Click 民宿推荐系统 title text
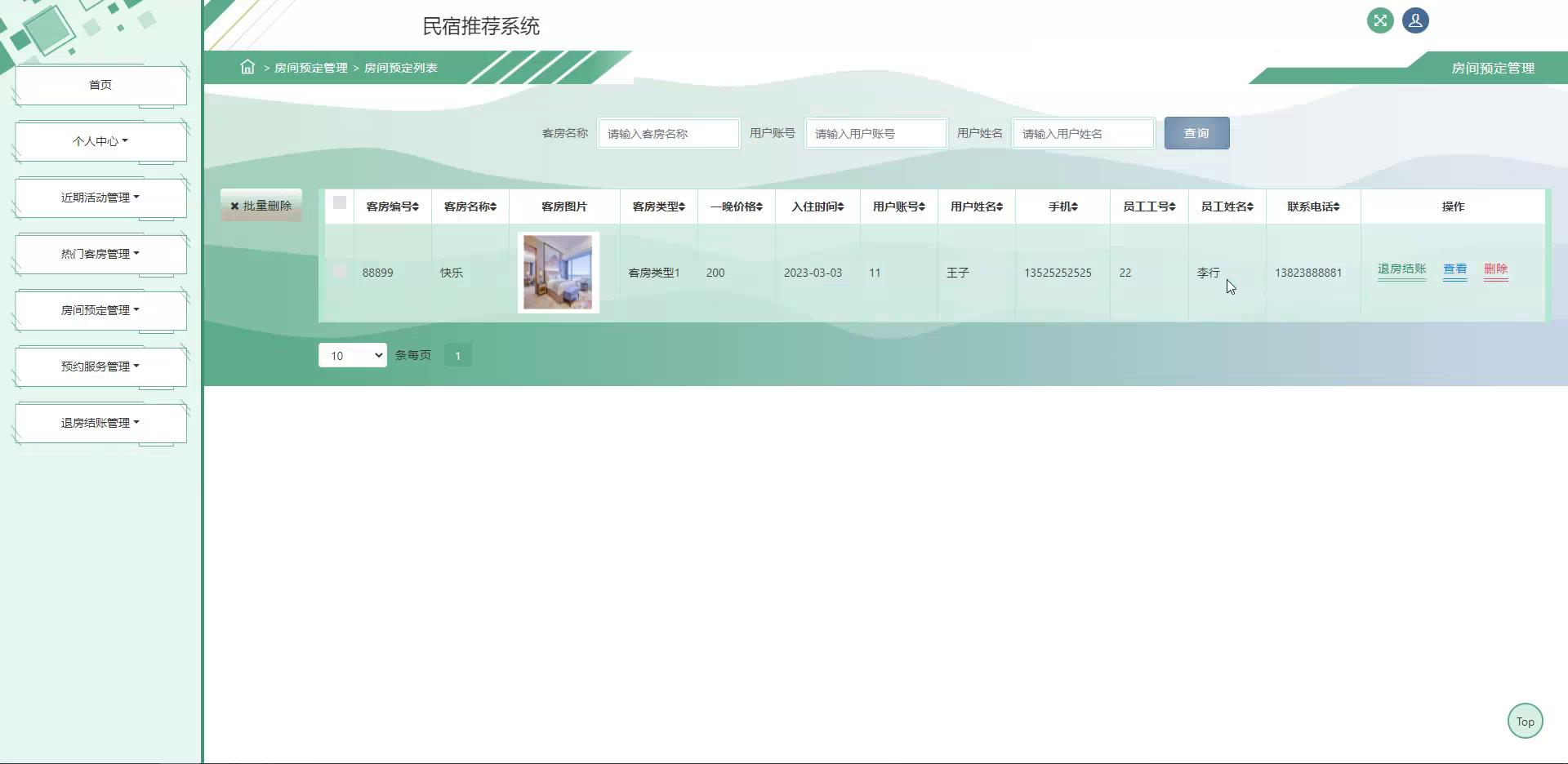1568x764 pixels. coord(481,26)
